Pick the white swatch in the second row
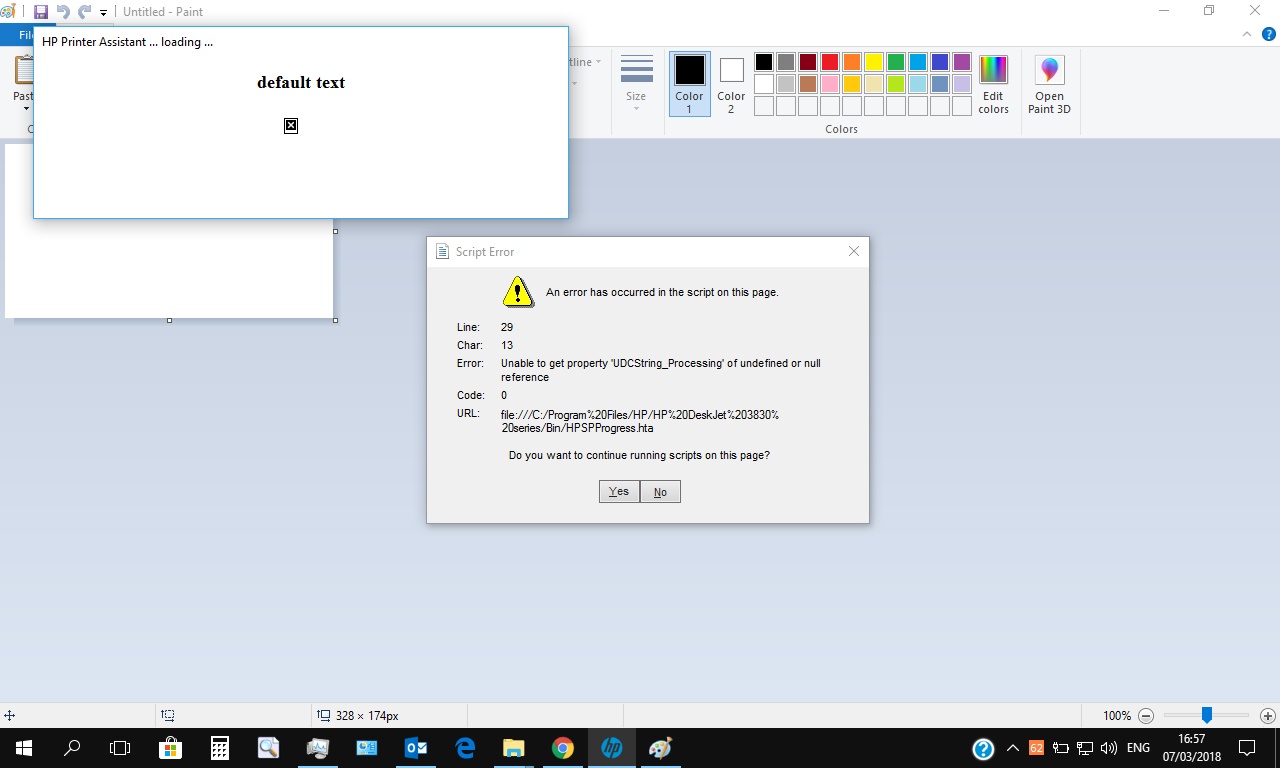 tap(764, 84)
